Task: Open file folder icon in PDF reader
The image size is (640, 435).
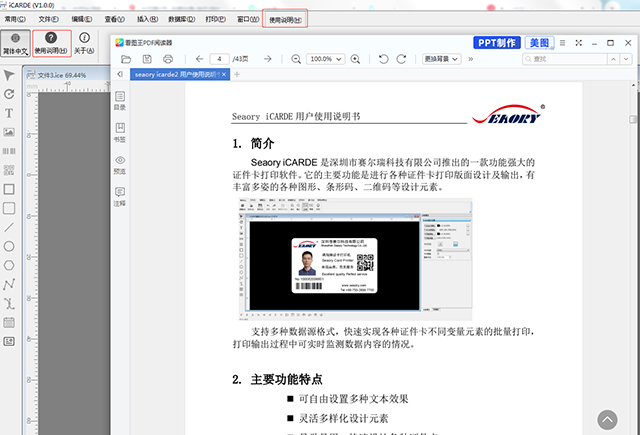Action: (x=126, y=59)
